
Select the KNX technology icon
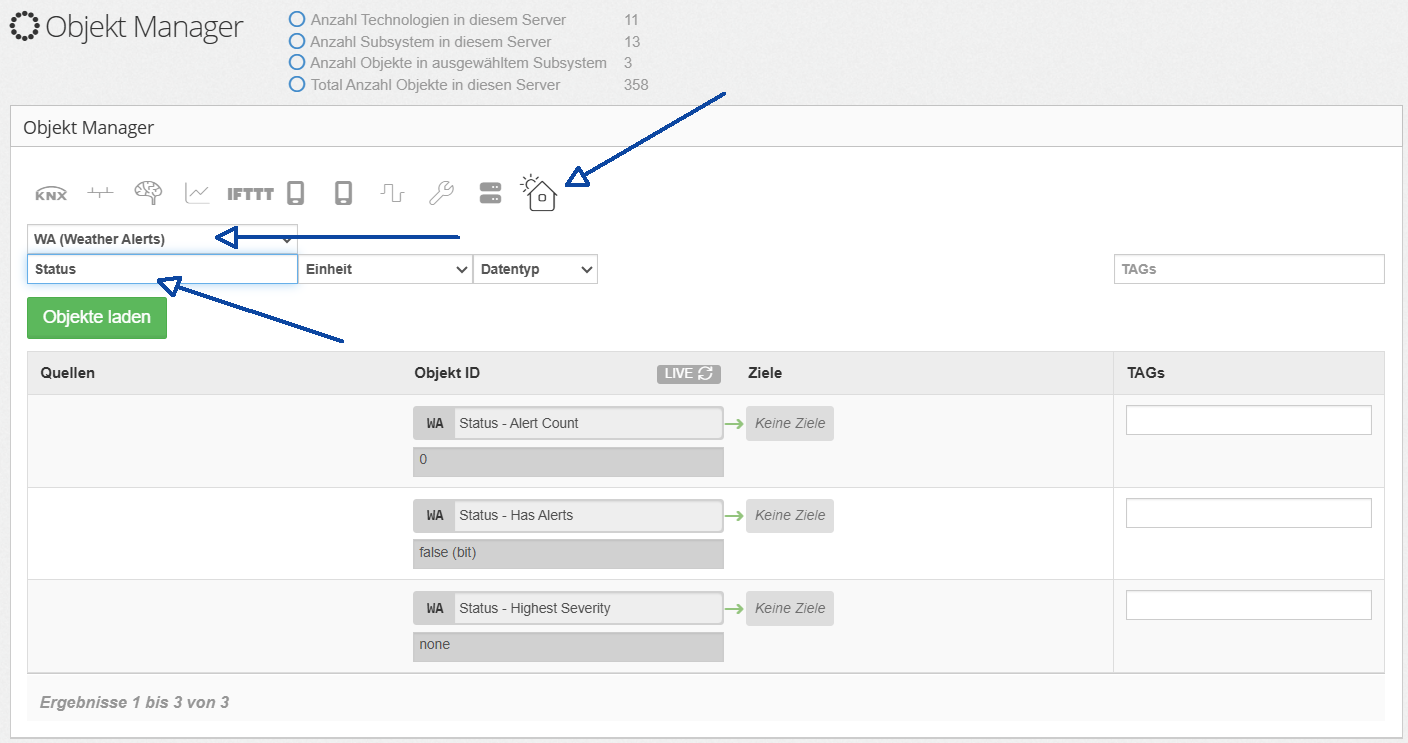click(51, 194)
